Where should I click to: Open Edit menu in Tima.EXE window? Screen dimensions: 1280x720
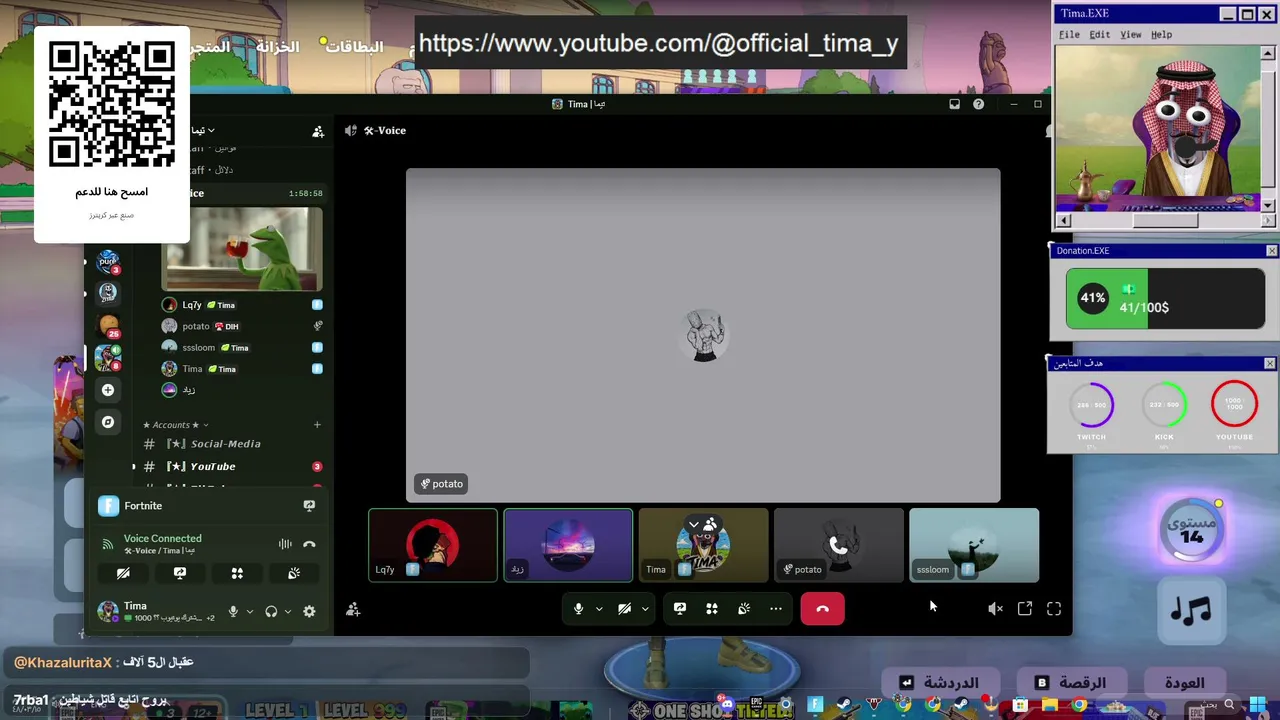click(x=1100, y=35)
